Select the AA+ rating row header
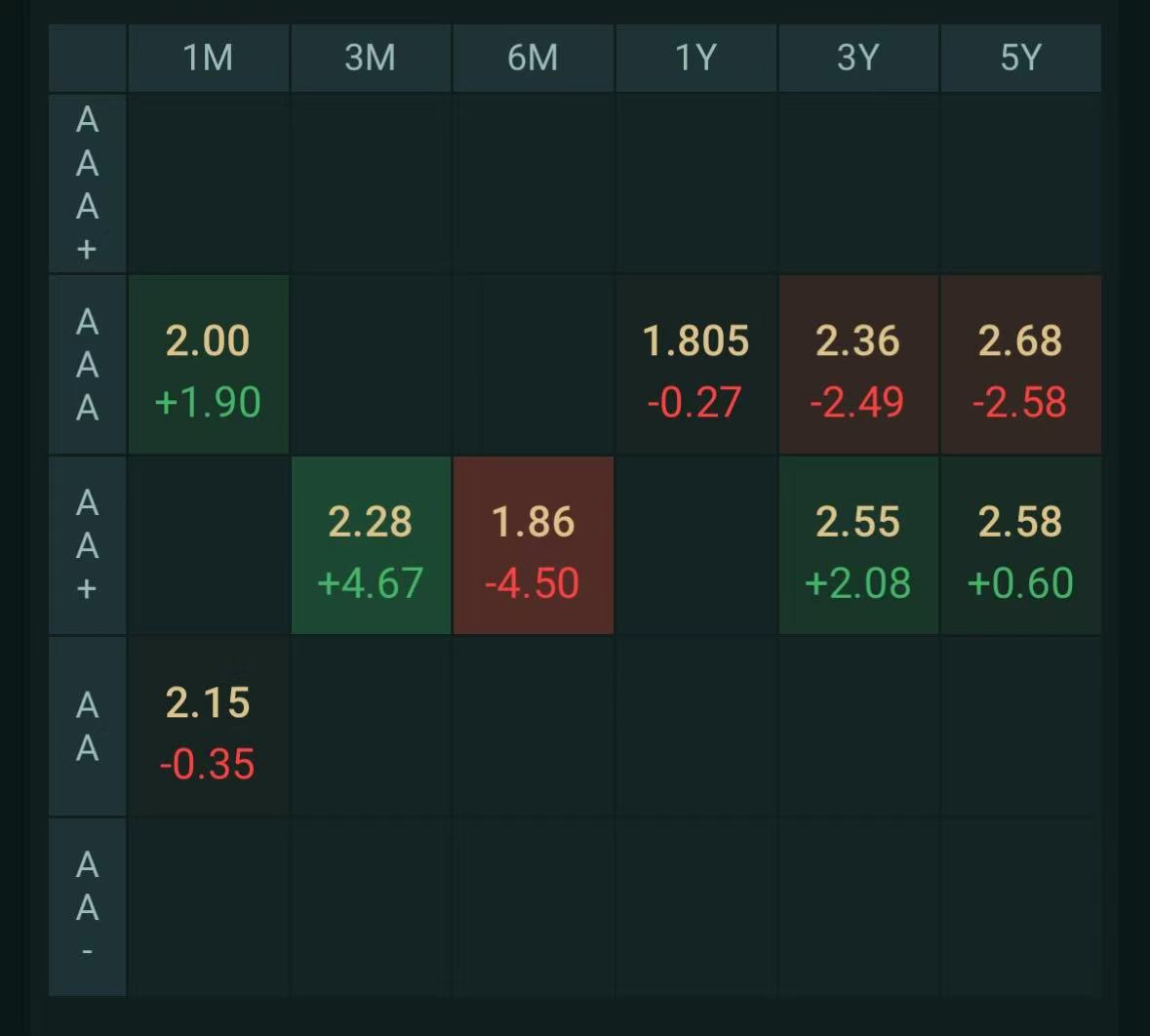 [87, 545]
